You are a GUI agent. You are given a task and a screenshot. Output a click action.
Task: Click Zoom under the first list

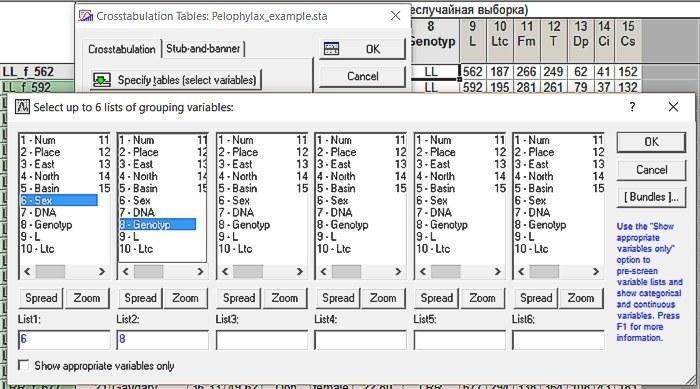[87, 298]
